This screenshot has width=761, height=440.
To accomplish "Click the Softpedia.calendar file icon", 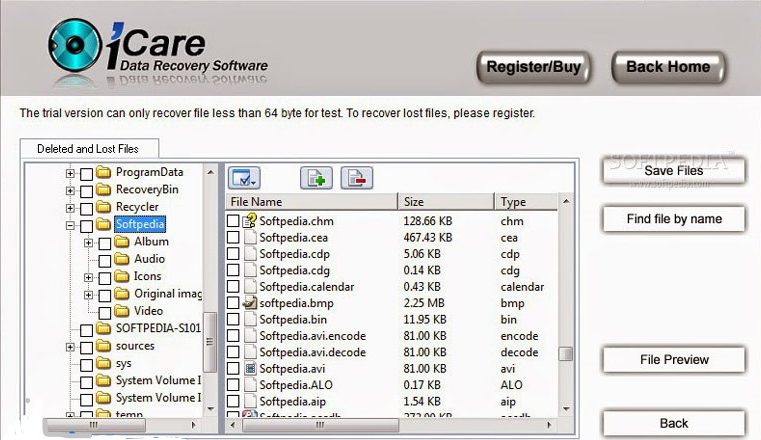I will [x=249, y=287].
